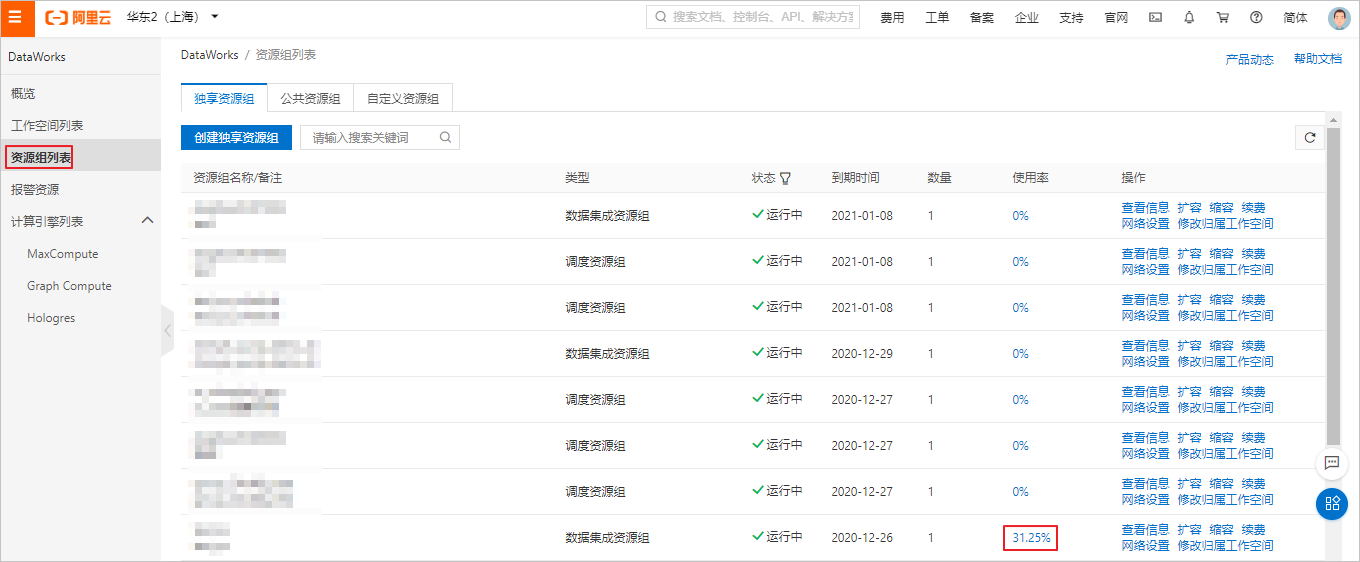The image size is (1360, 562).
Task: Click the help question mark icon
Action: coord(1256,18)
